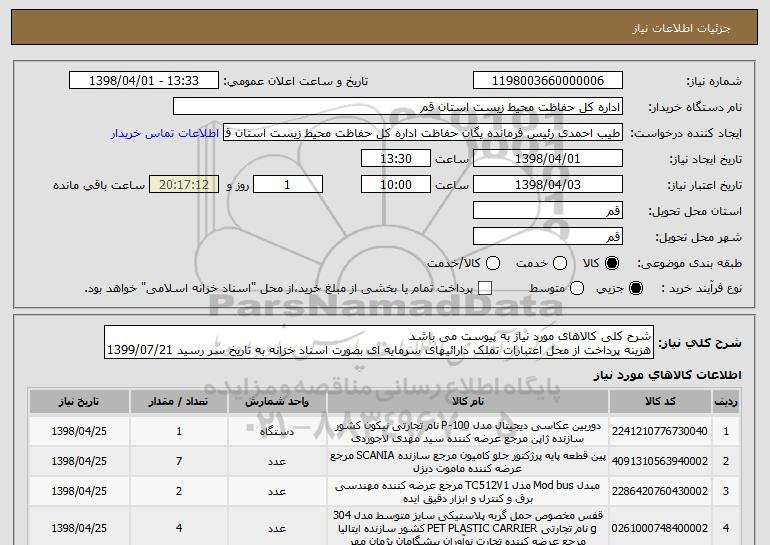Click product code 4091310563940002
Viewport: 770px width, 545px height.
click(x=660, y=462)
